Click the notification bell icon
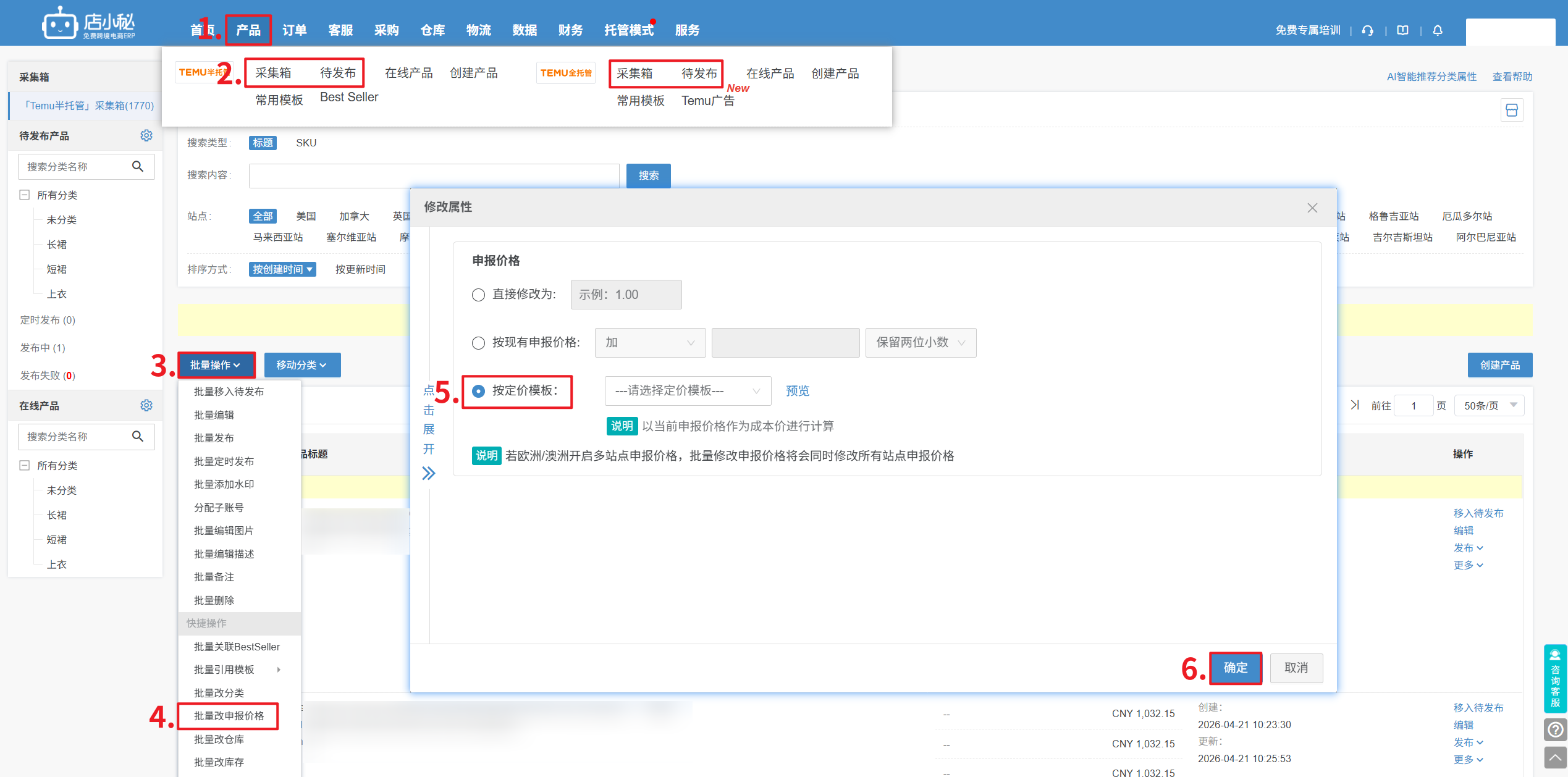This screenshot has width=1568, height=777. [1438, 30]
